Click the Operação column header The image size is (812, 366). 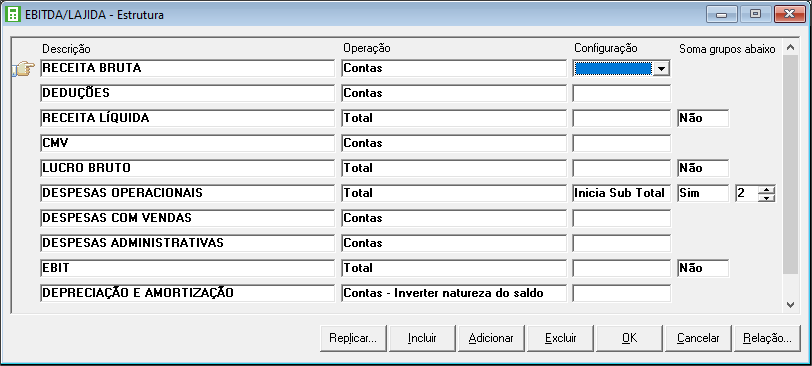367,48
